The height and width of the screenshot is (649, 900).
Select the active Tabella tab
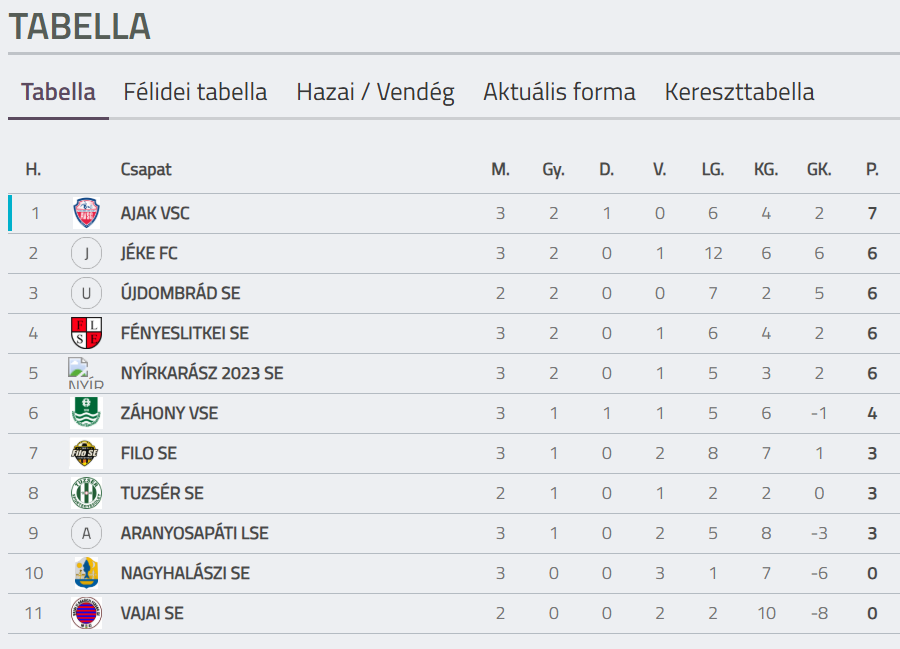tap(58, 92)
